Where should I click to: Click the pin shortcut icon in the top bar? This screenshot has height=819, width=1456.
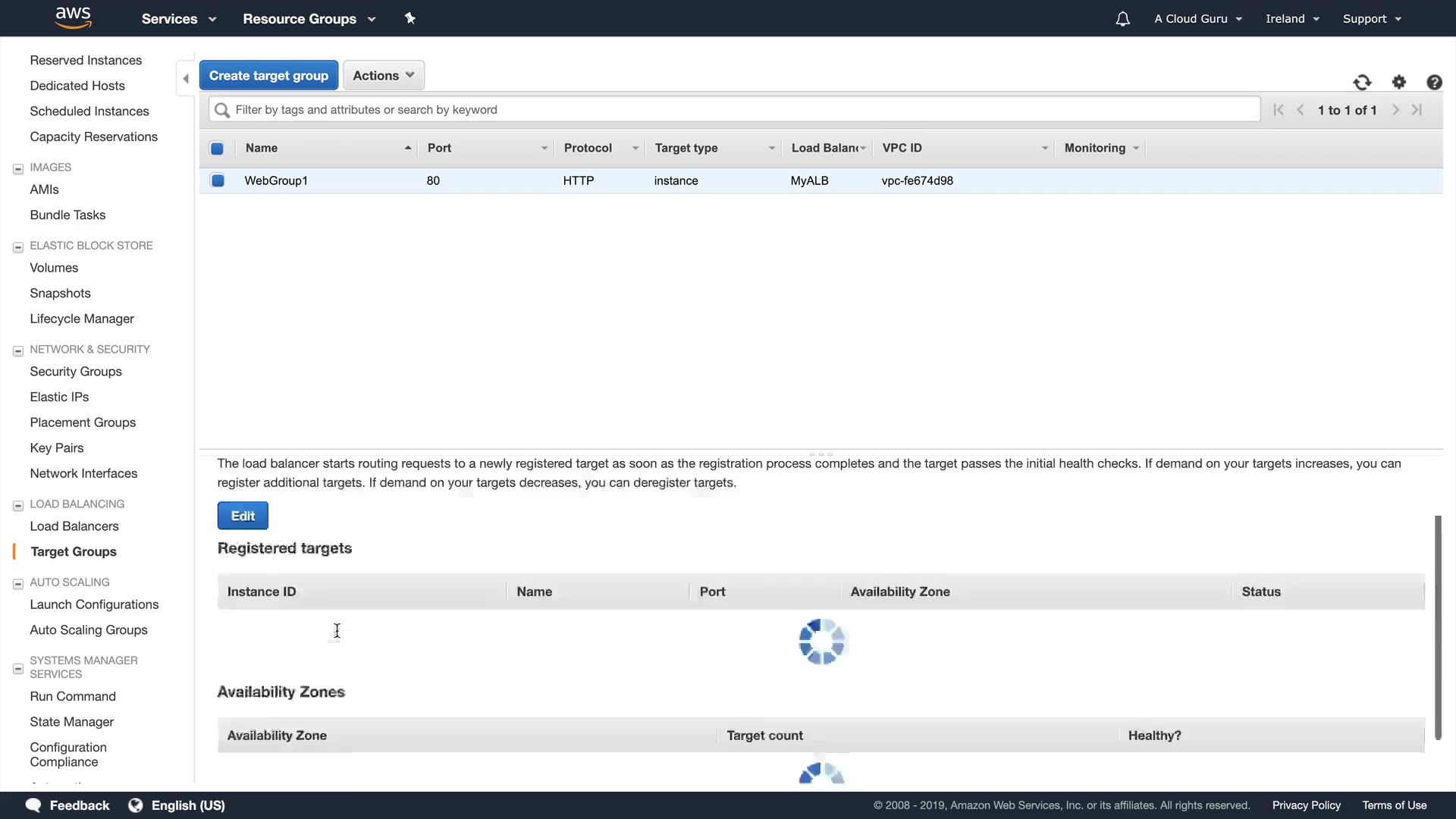click(410, 18)
